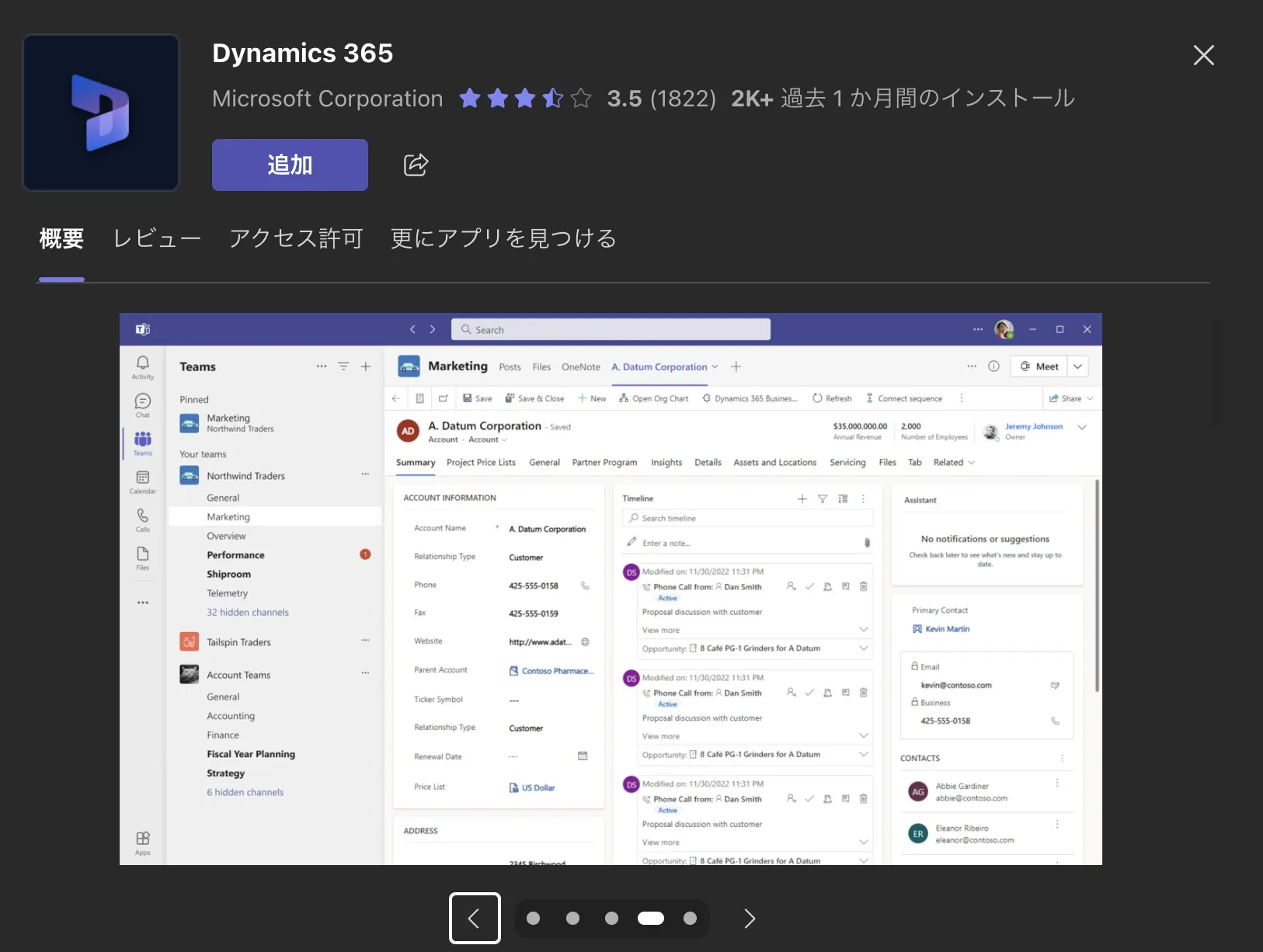Image resolution: width=1263 pixels, height=952 pixels.
Task: Click the plus icon in the preview Teams panel header
Action: [366, 367]
